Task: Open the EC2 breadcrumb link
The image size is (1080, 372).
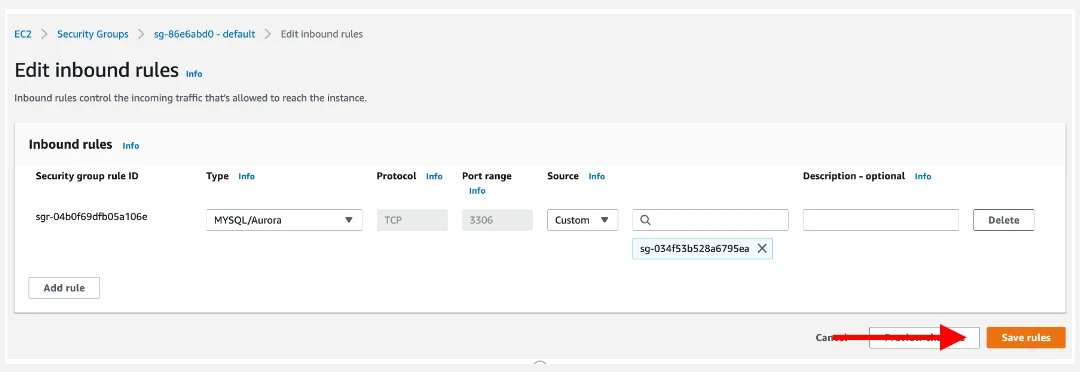Action: pos(22,34)
